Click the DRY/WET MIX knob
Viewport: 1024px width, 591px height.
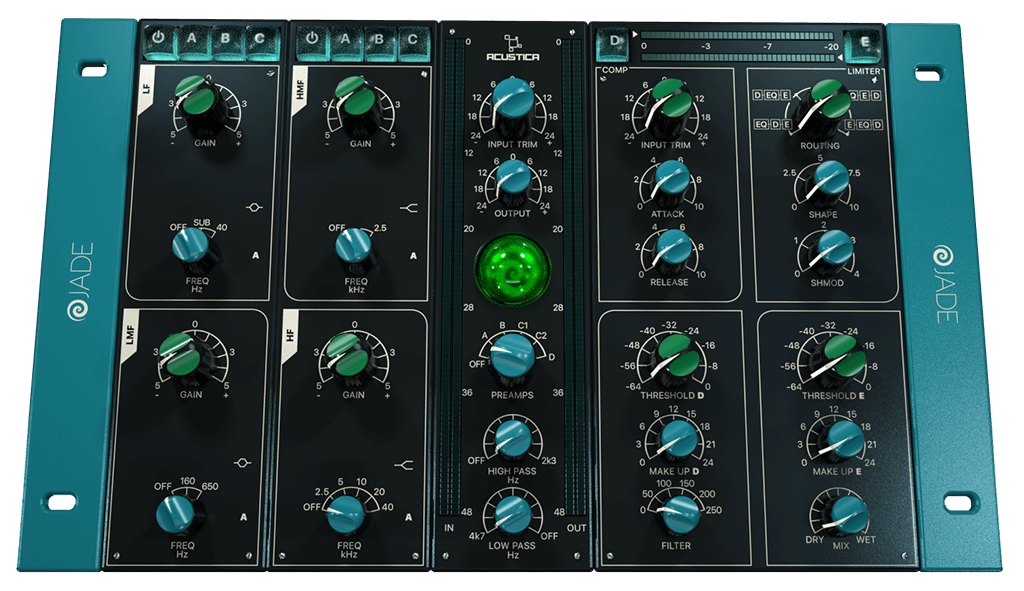point(844,515)
